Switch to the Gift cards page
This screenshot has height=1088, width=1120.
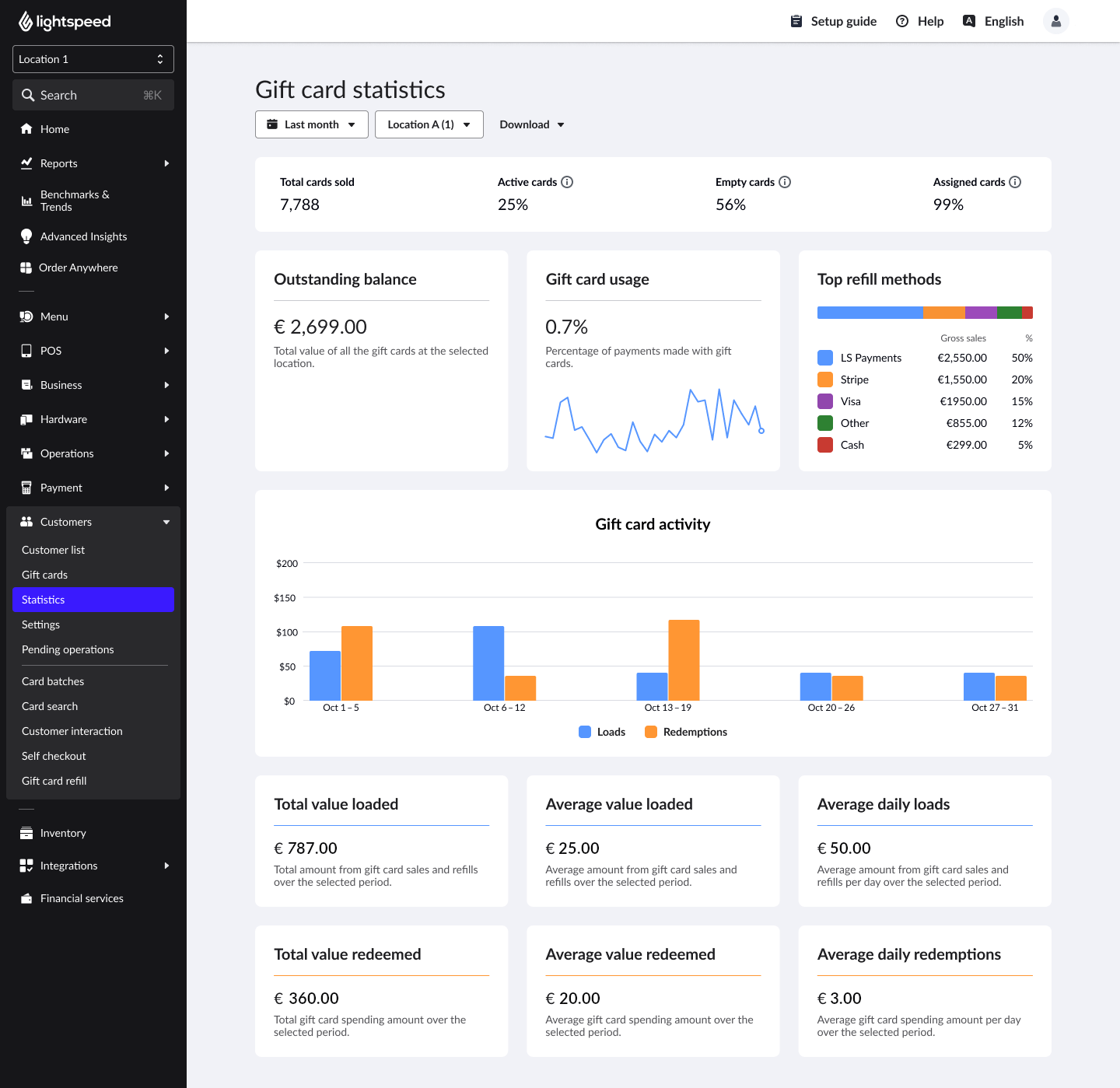pyautogui.click(x=44, y=575)
